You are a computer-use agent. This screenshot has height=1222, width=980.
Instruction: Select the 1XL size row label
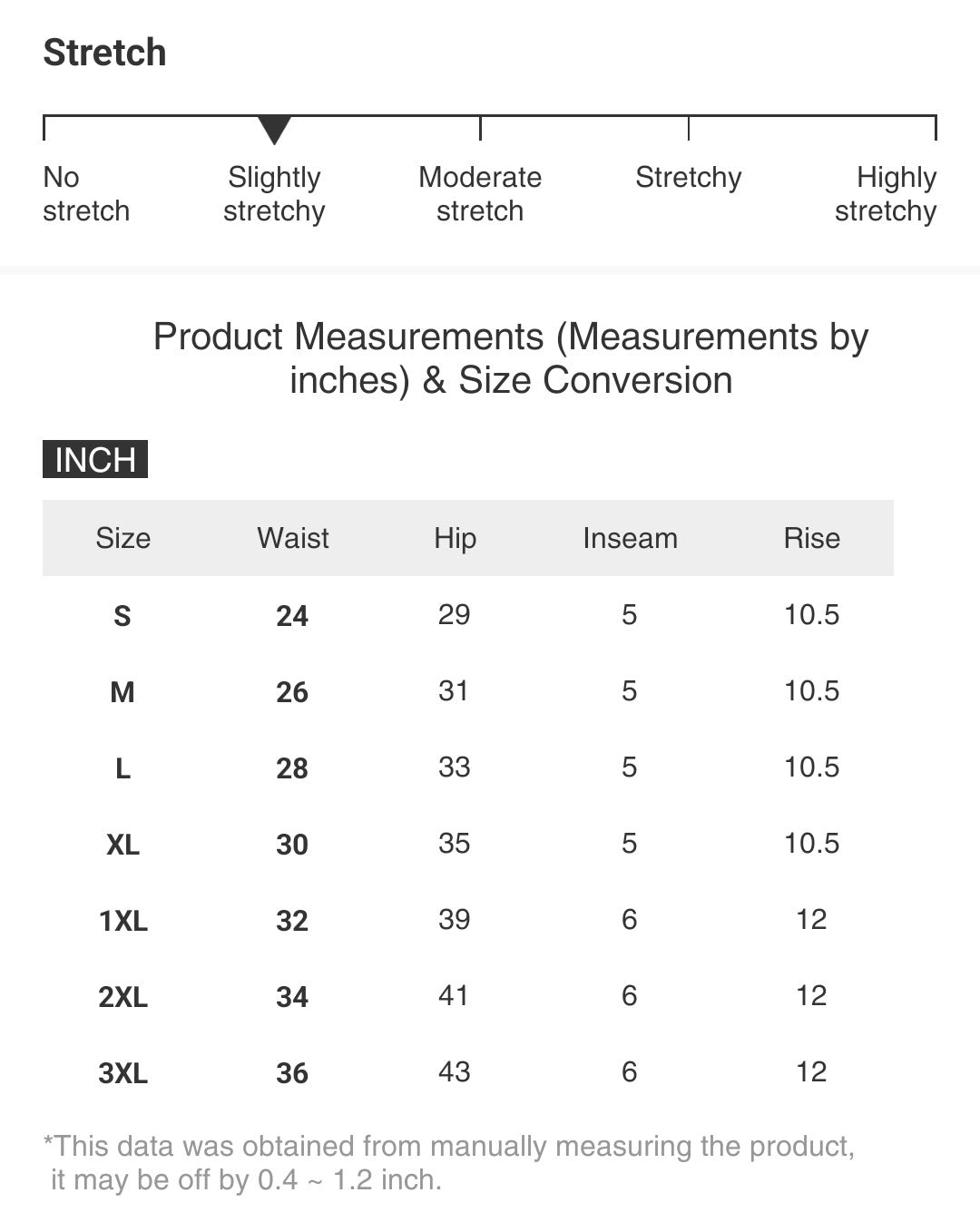[122, 921]
